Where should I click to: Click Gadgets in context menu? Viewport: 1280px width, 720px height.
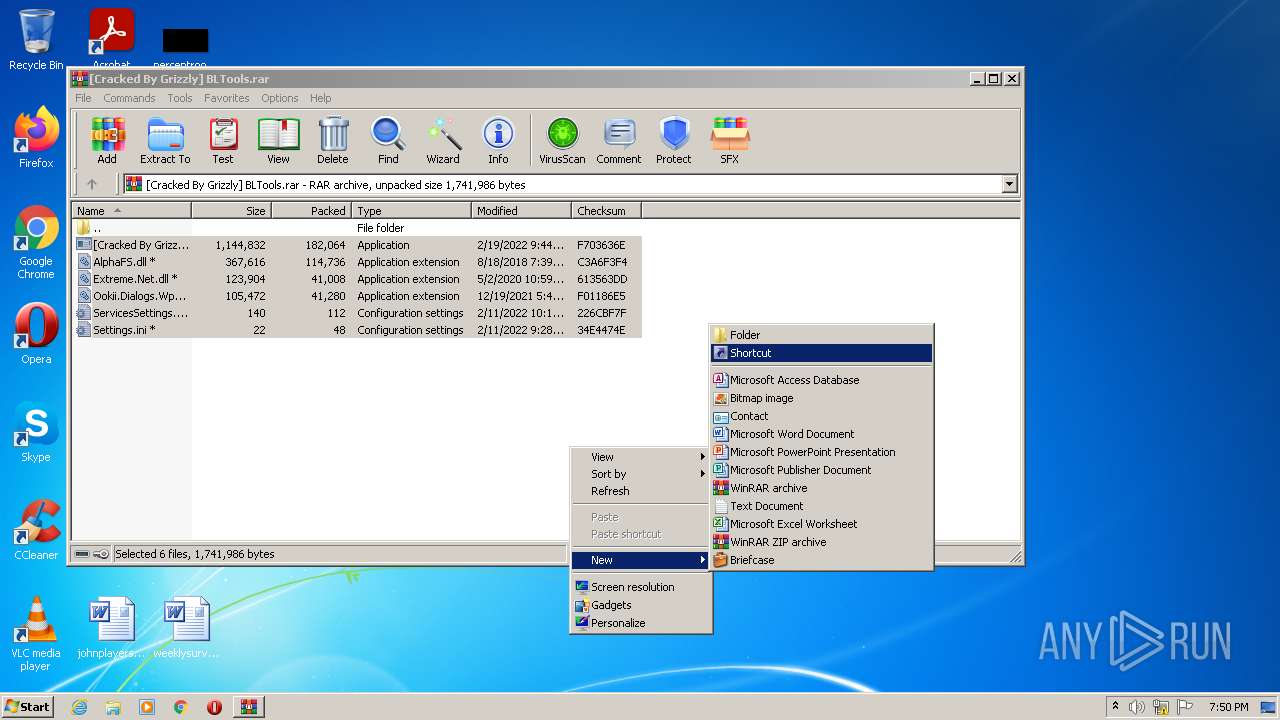[640, 605]
